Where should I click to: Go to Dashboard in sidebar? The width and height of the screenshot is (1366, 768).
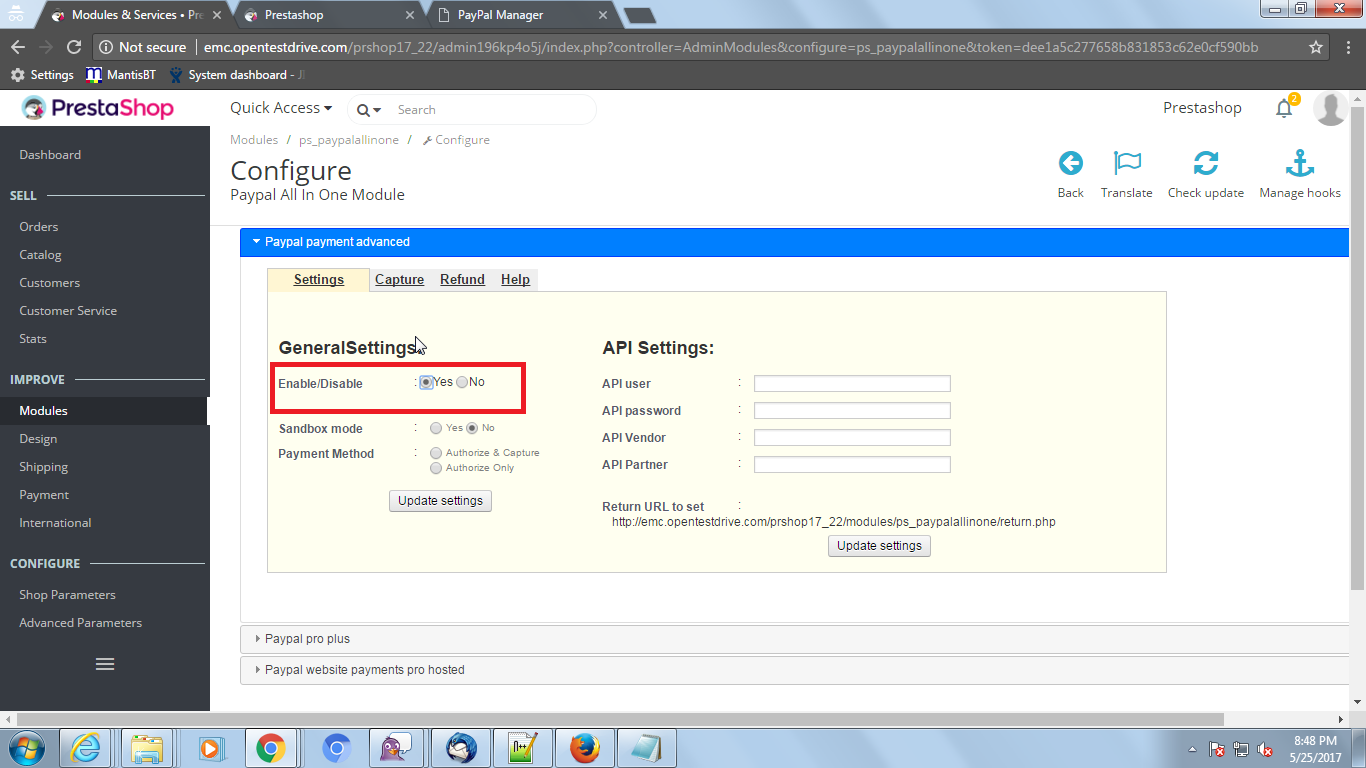(50, 155)
